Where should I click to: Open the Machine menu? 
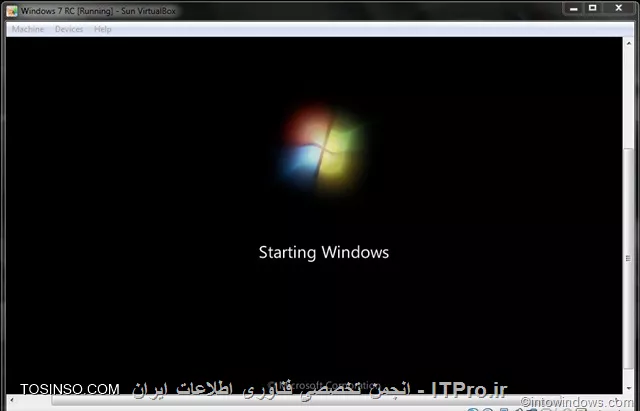28,29
